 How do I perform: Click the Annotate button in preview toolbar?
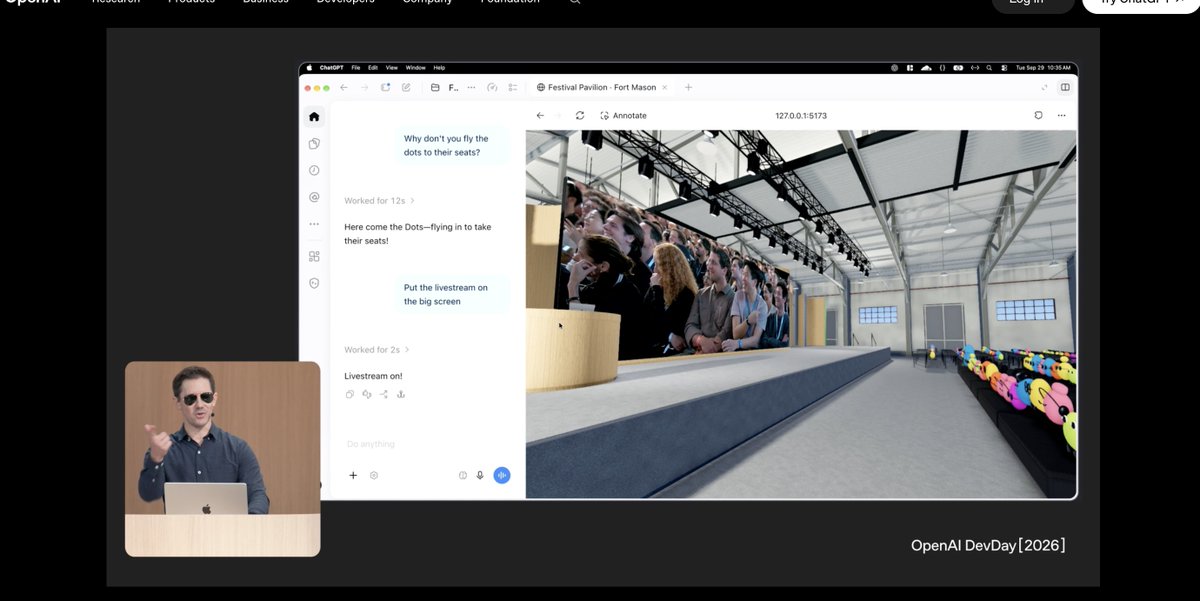(x=623, y=116)
